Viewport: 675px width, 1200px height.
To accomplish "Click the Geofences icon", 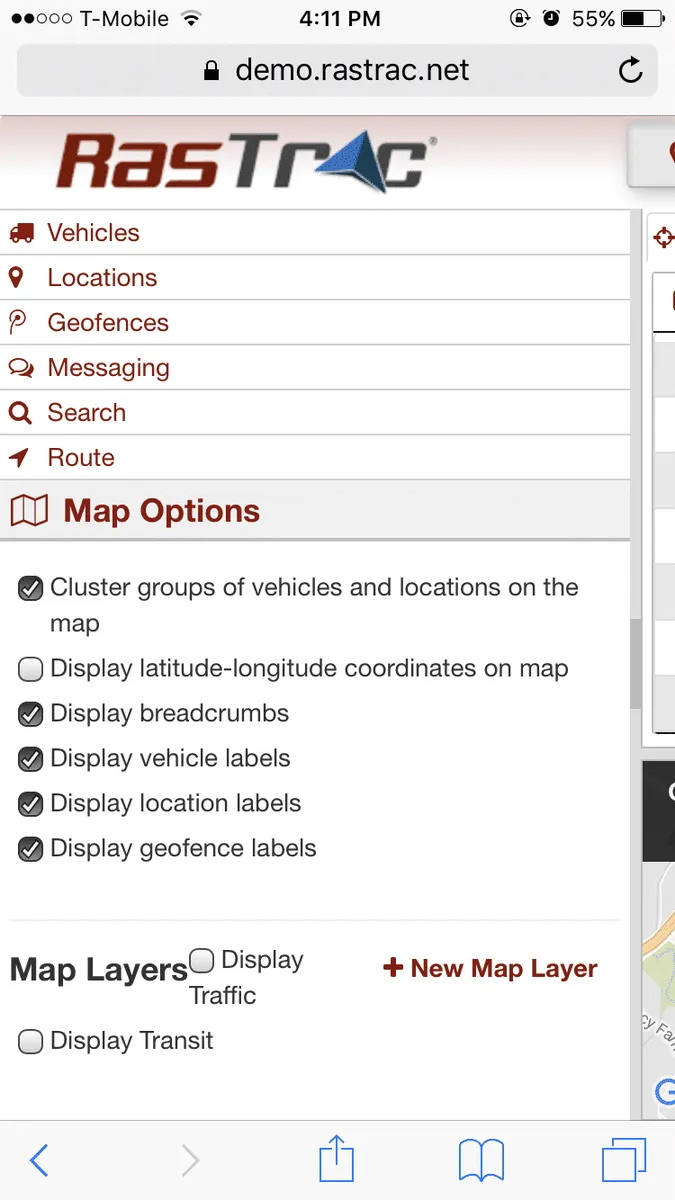I will 18,323.
